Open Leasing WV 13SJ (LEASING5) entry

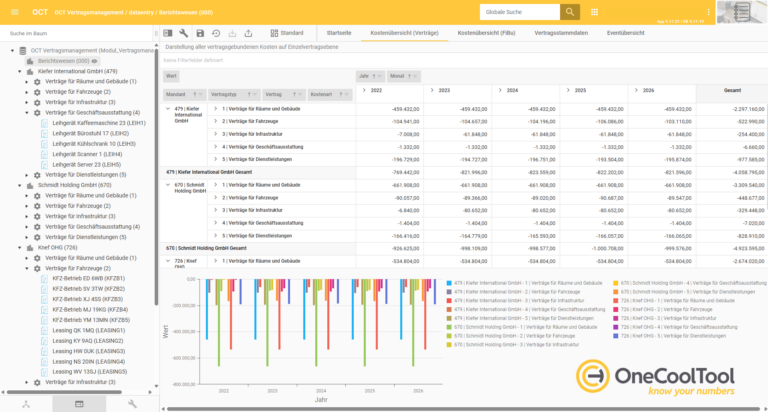[x=90, y=372]
